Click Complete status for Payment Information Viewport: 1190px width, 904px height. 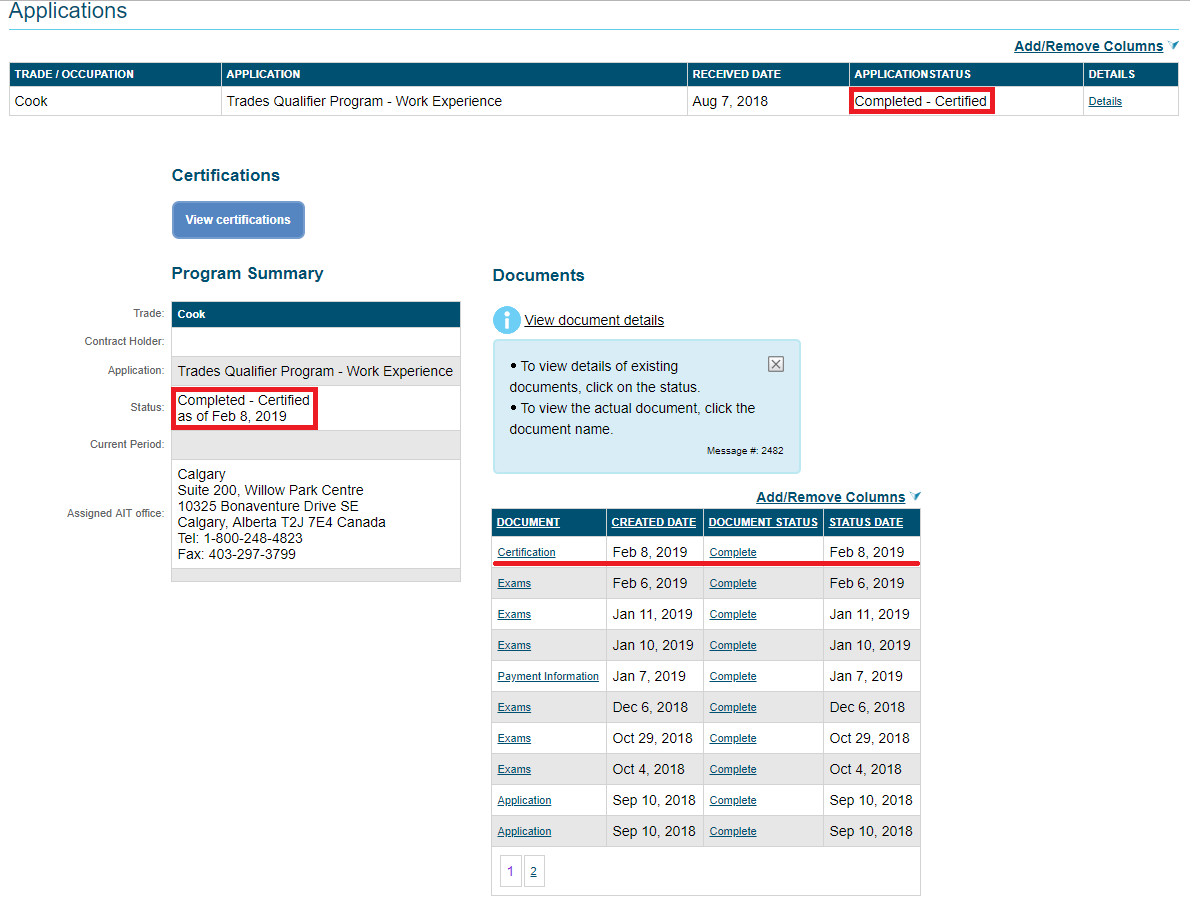732,676
